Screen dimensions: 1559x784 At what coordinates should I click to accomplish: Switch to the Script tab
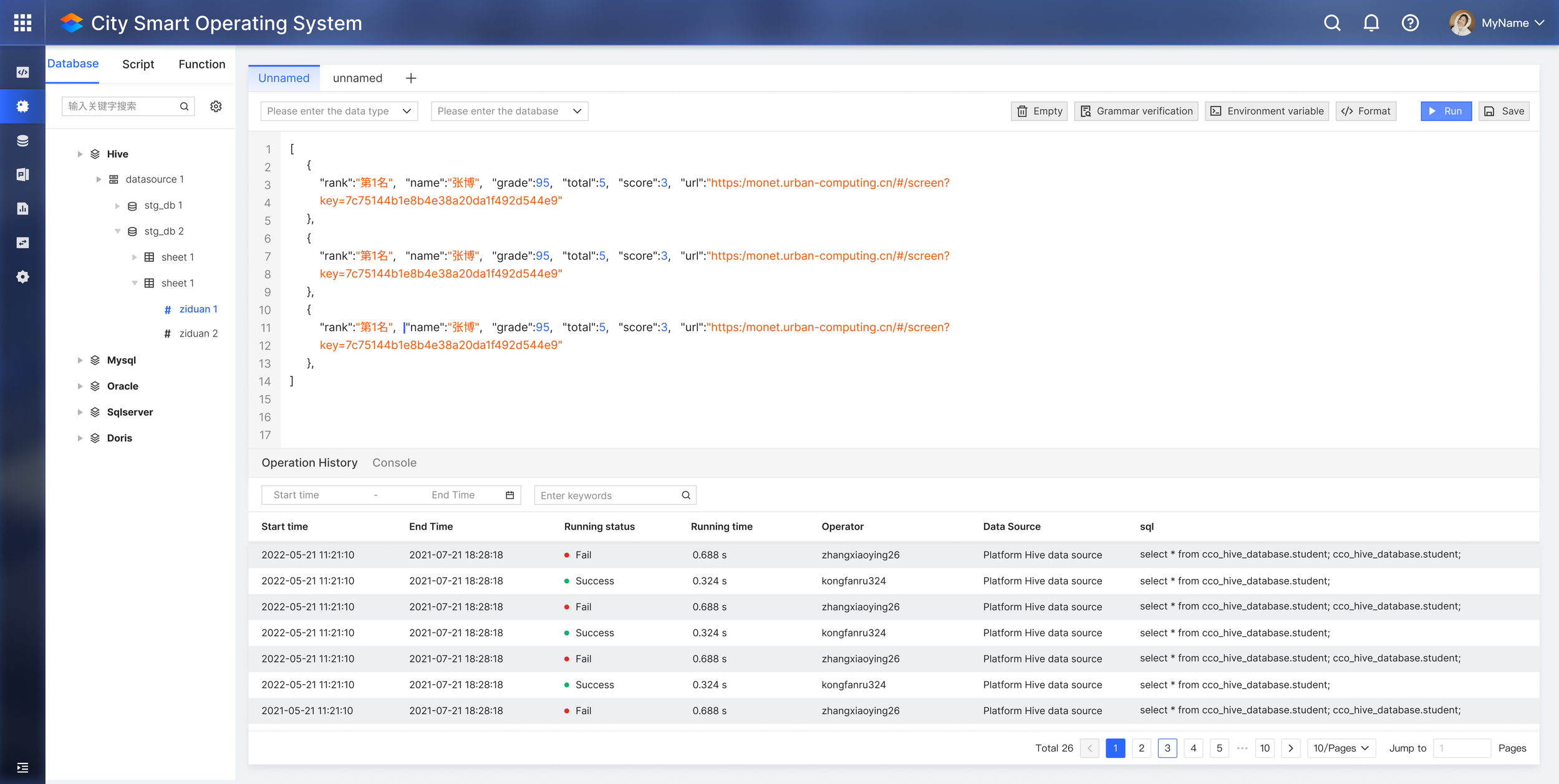[x=138, y=64]
